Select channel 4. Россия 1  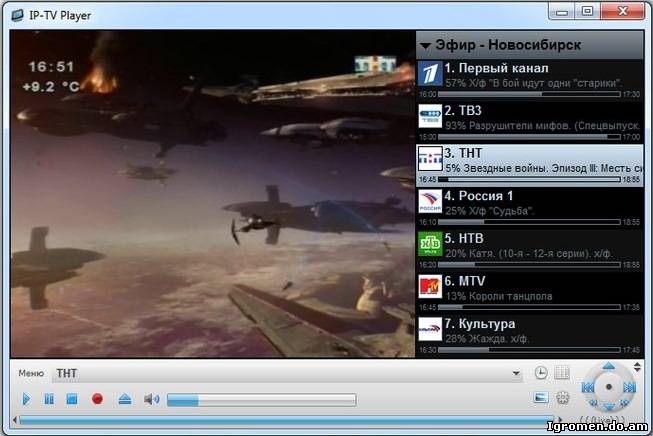click(x=530, y=208)
